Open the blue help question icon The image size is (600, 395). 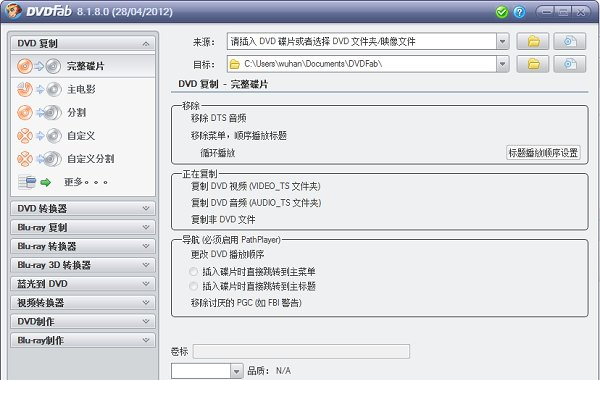(519, 12)
